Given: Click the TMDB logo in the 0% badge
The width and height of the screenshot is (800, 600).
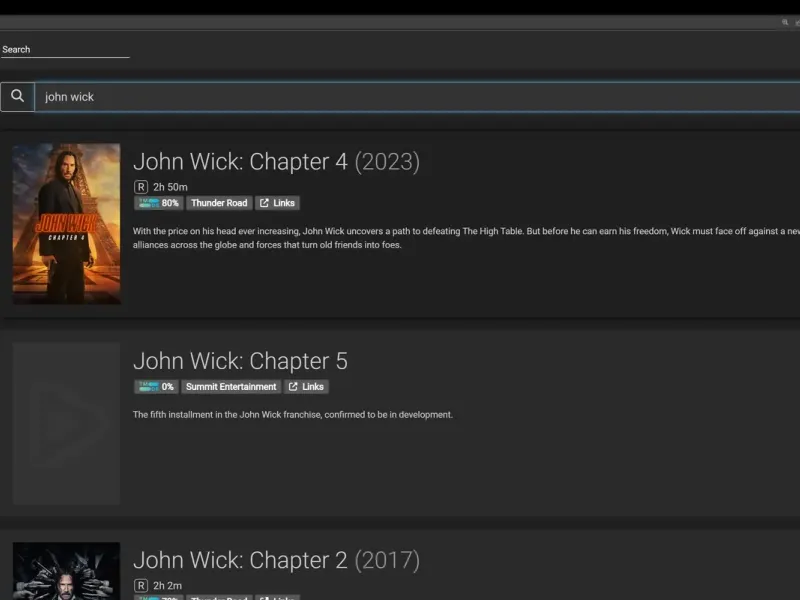Looking at the screenshot, I should (149, 387).
